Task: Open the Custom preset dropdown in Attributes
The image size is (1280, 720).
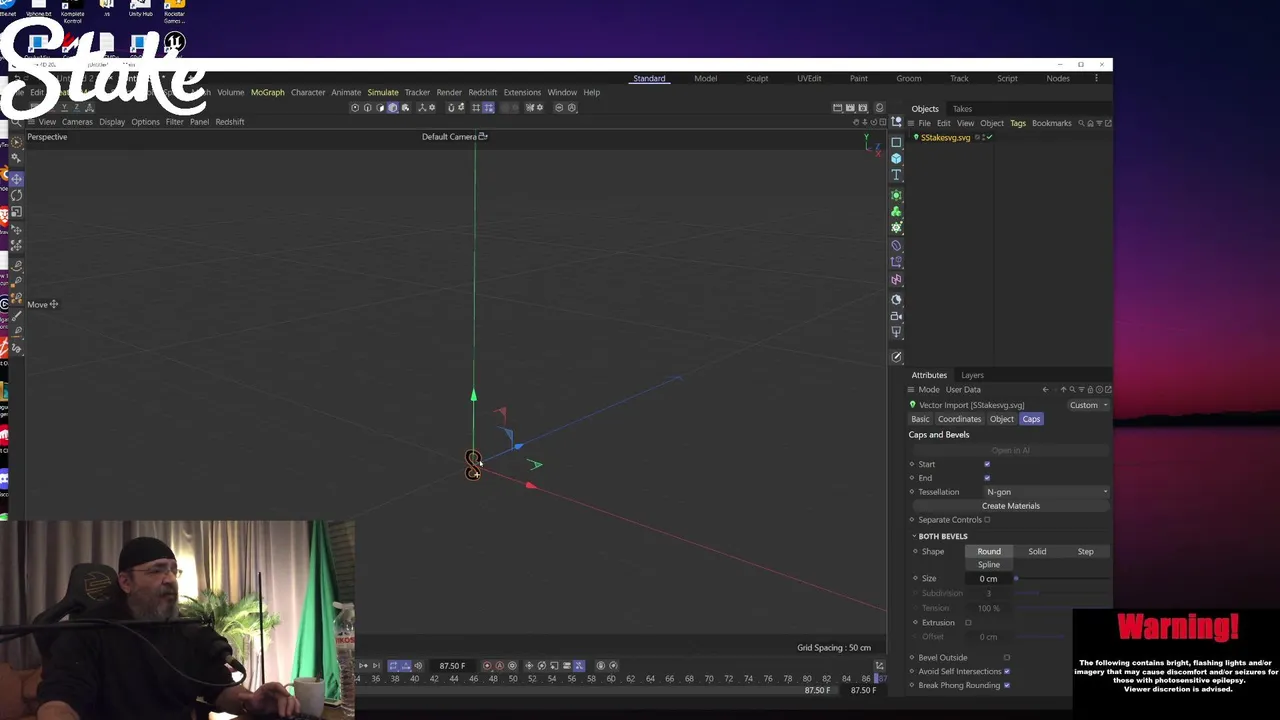Action: (x=1088, y=405)
